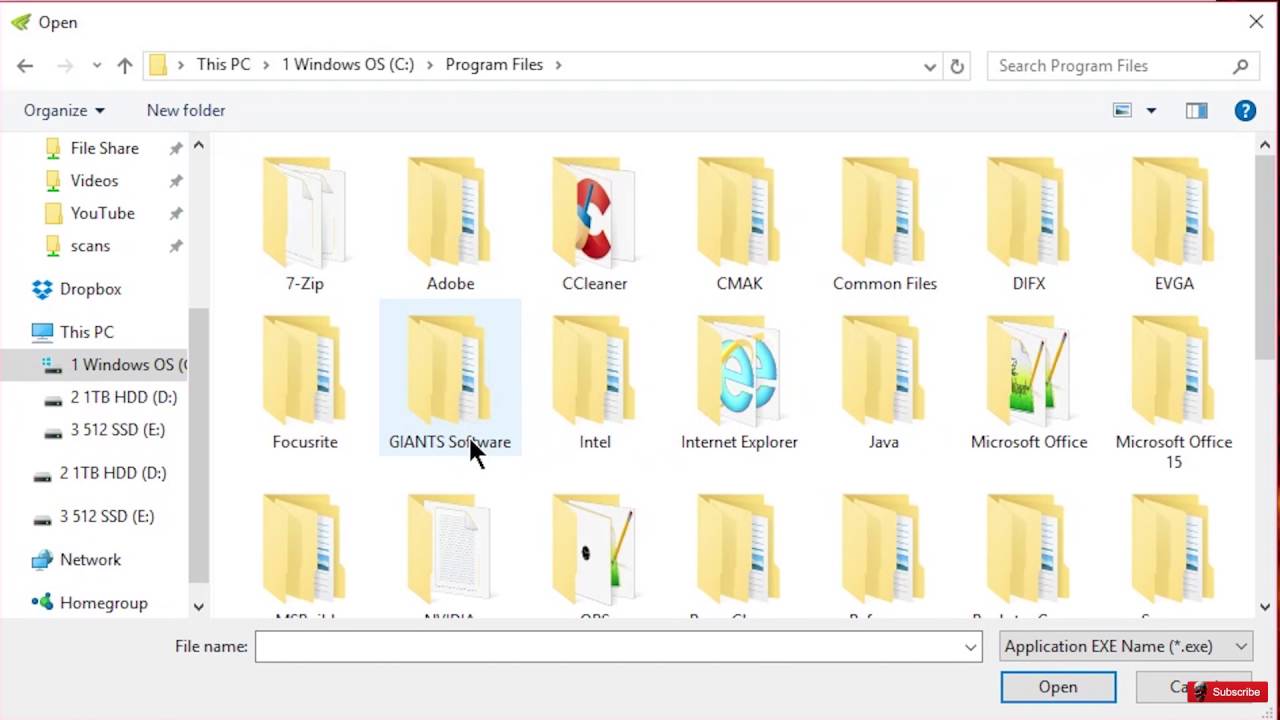The height and width of the screenshot is (720, 1280).
Task: Select 3 512 SSD (E:) under This PC
Action: 117,430
